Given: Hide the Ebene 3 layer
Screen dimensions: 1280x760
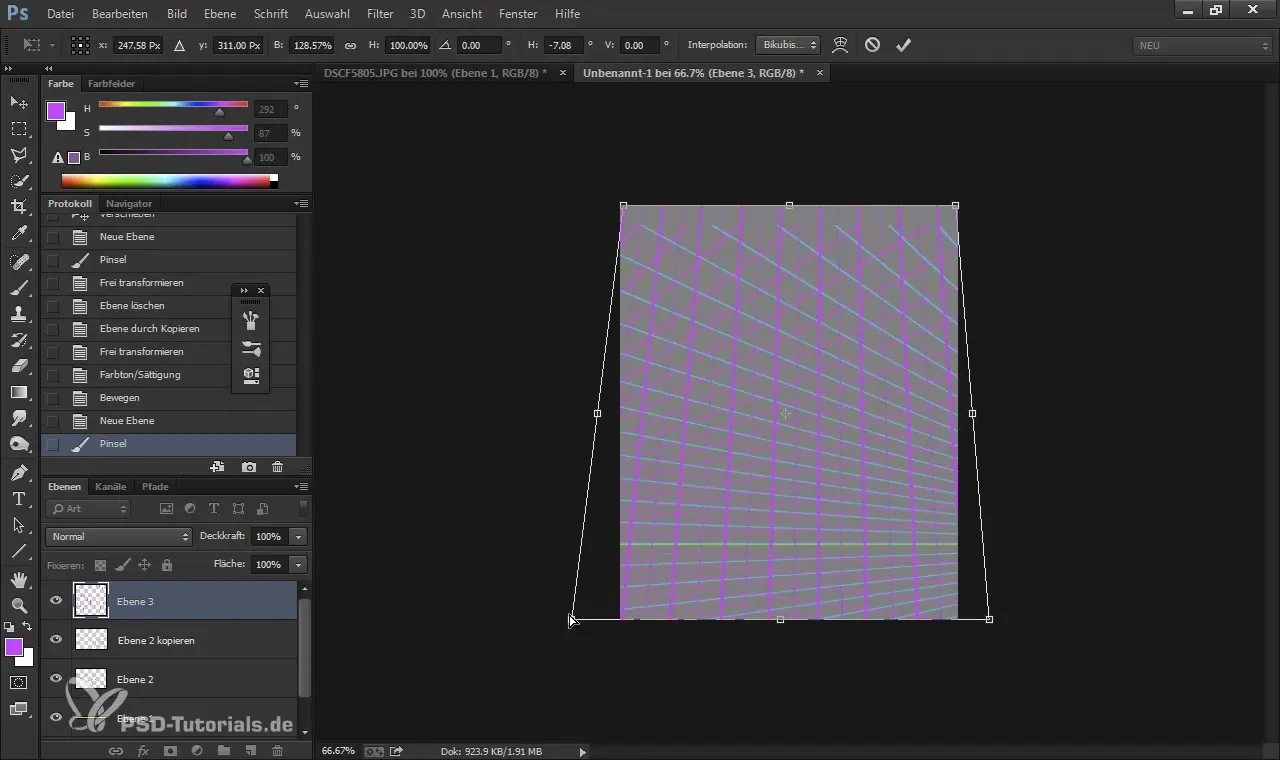Looking at the screenshot, I should tap(56, 601).
